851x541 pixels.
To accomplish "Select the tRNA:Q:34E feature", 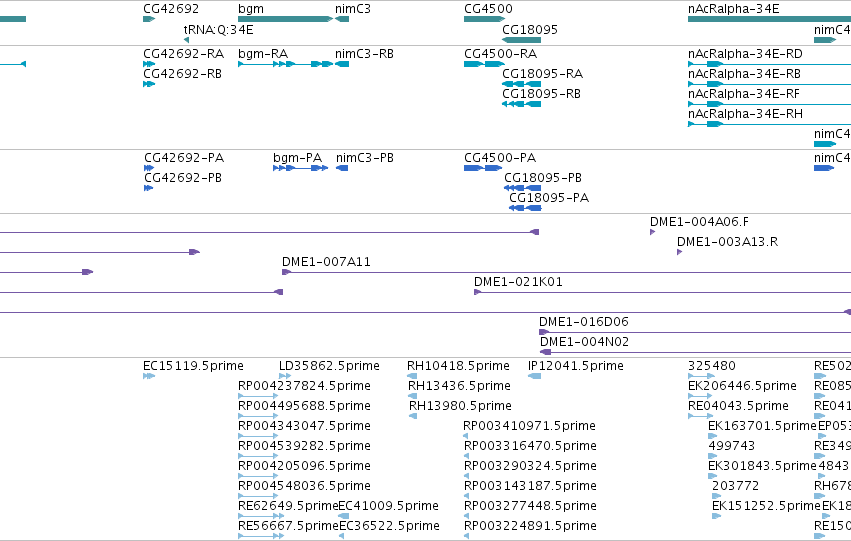I will 186,40.
